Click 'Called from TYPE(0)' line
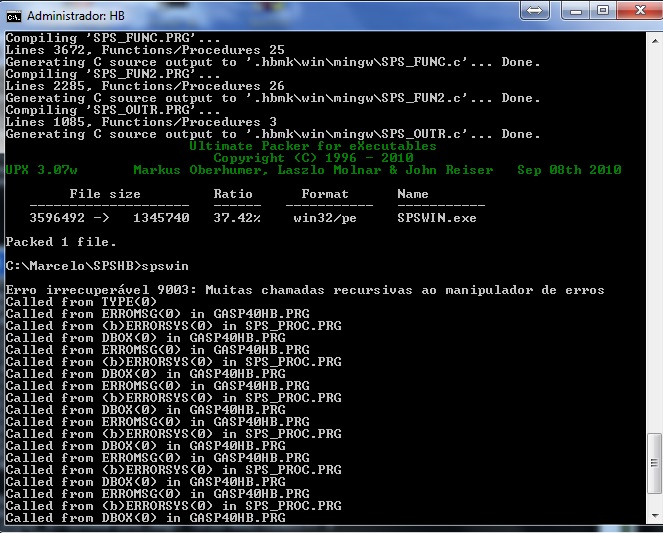The width and height of the screenshot is (663, 533). (81, 302)
